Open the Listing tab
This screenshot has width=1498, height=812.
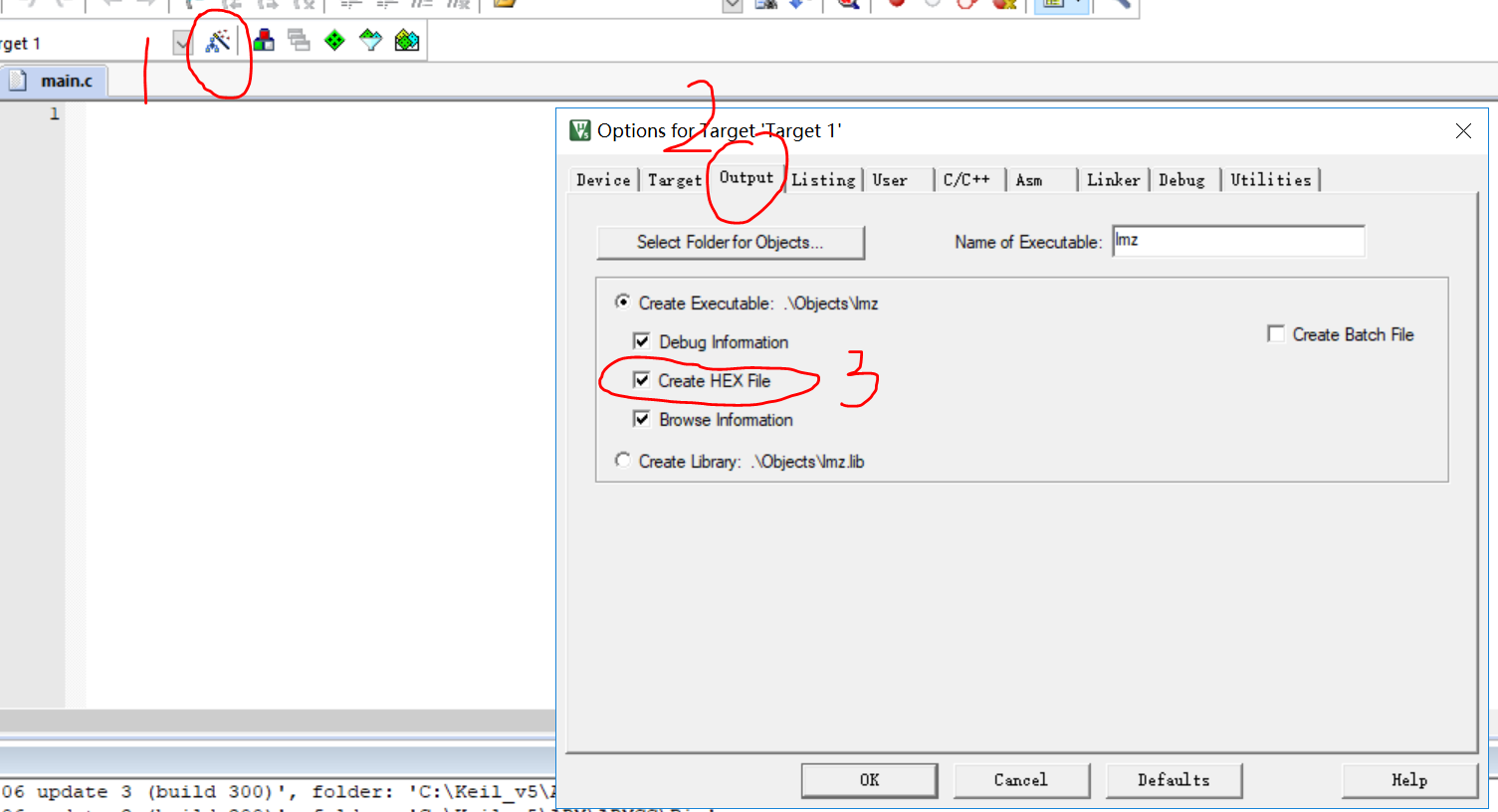[823, 180]
